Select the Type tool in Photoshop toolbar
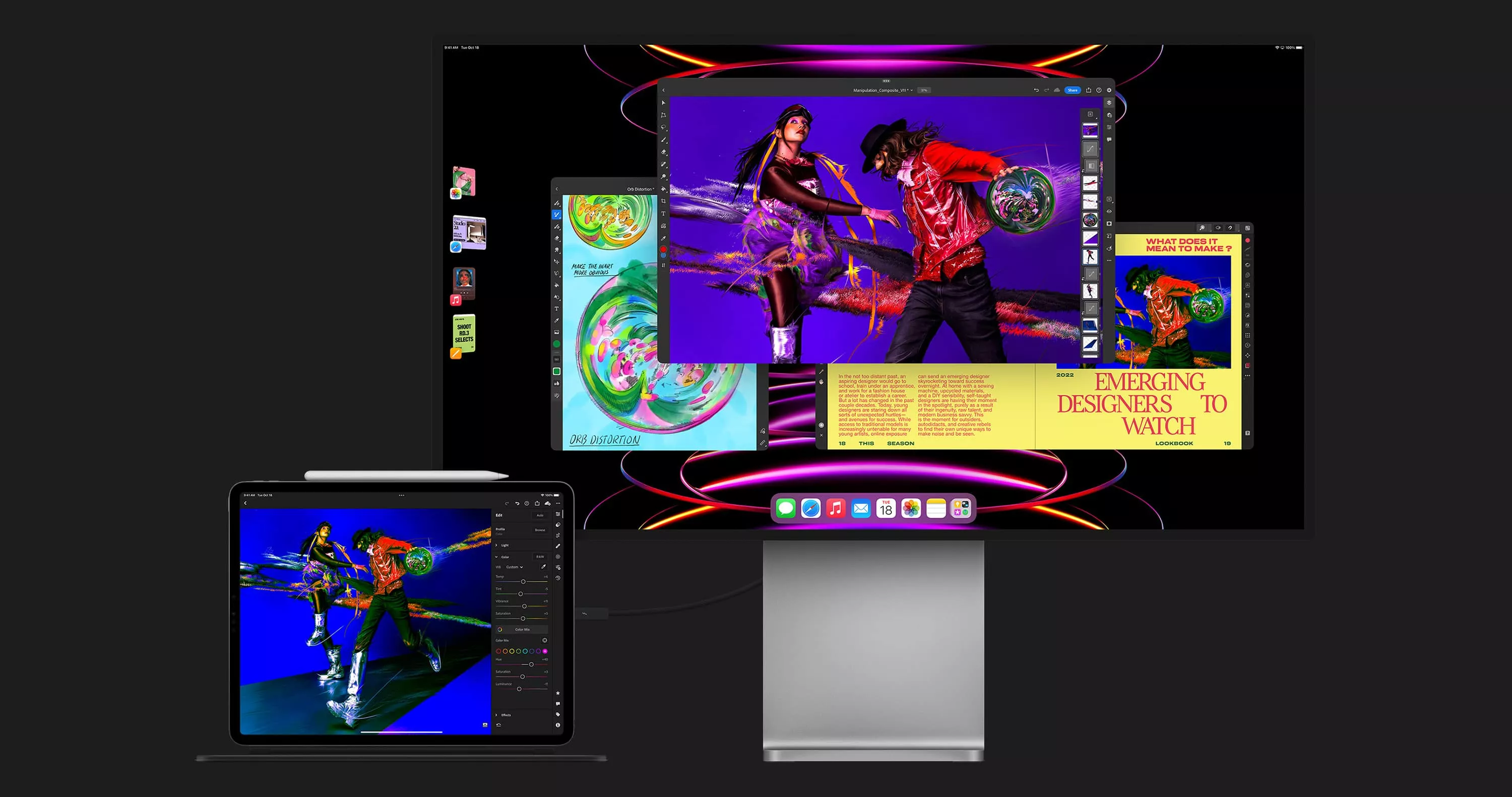Image resolution: width=1512 pixels, height=797 pixels. (x=664, y=213)
